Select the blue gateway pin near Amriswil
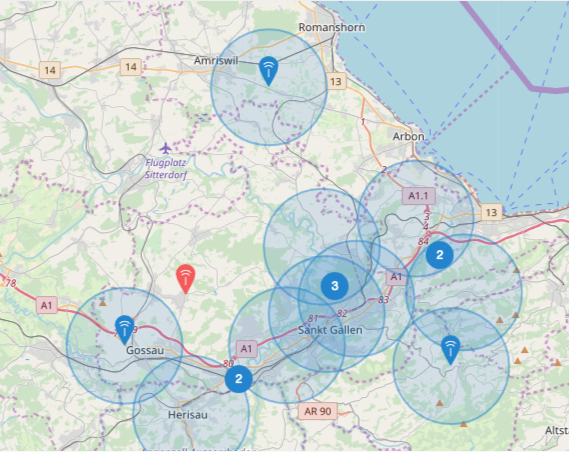 (269, 71)
